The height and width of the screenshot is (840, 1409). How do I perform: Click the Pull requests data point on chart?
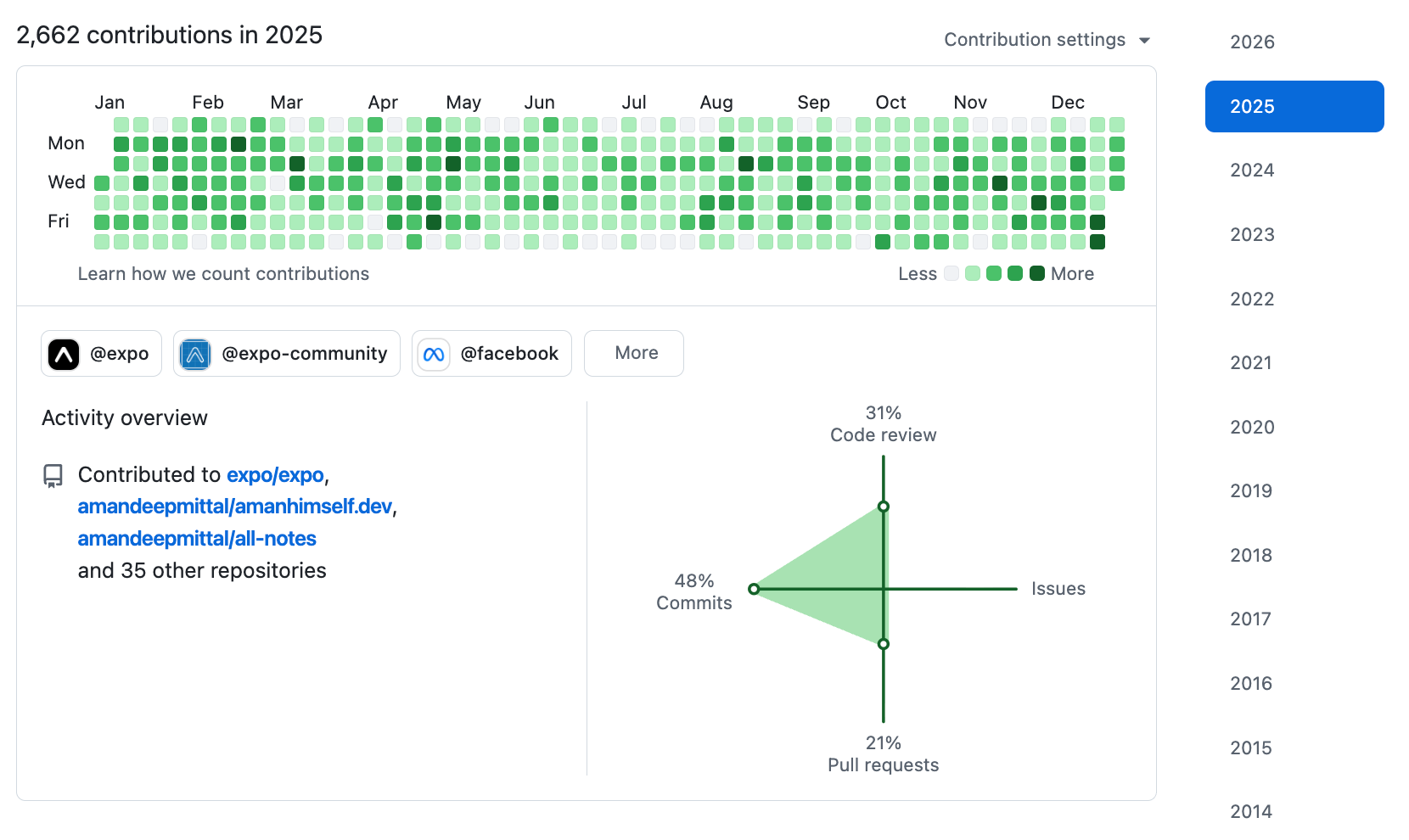click(x=884, y=644)
